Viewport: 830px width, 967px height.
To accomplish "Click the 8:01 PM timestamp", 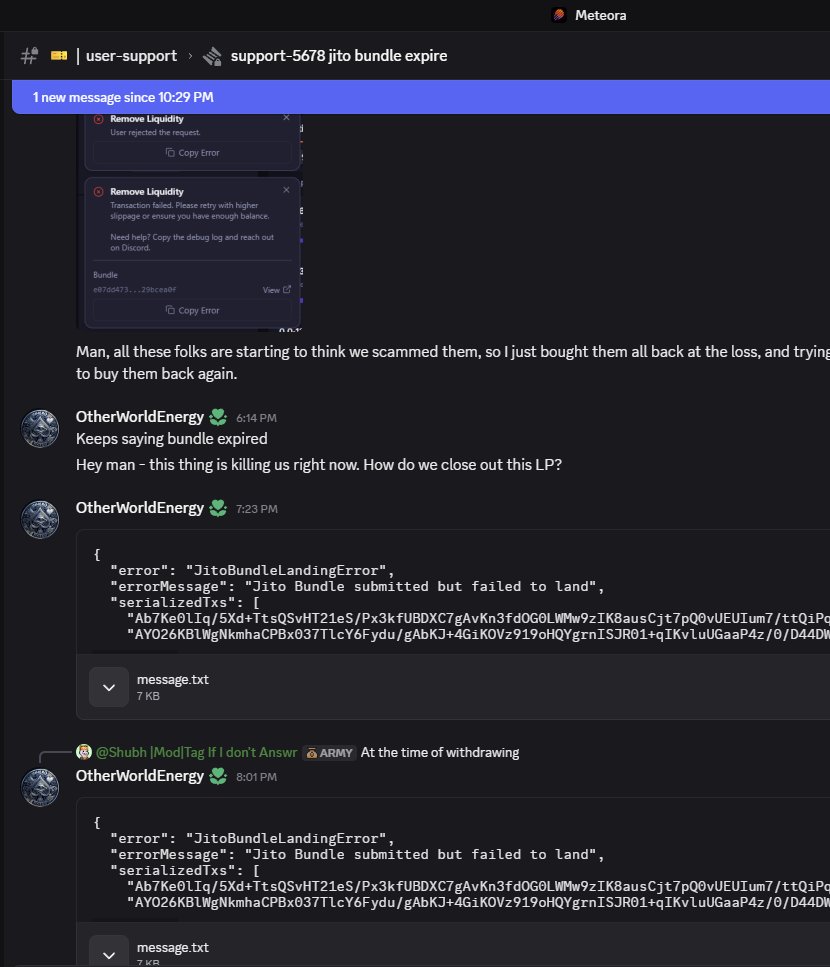I will click(256, 777).
